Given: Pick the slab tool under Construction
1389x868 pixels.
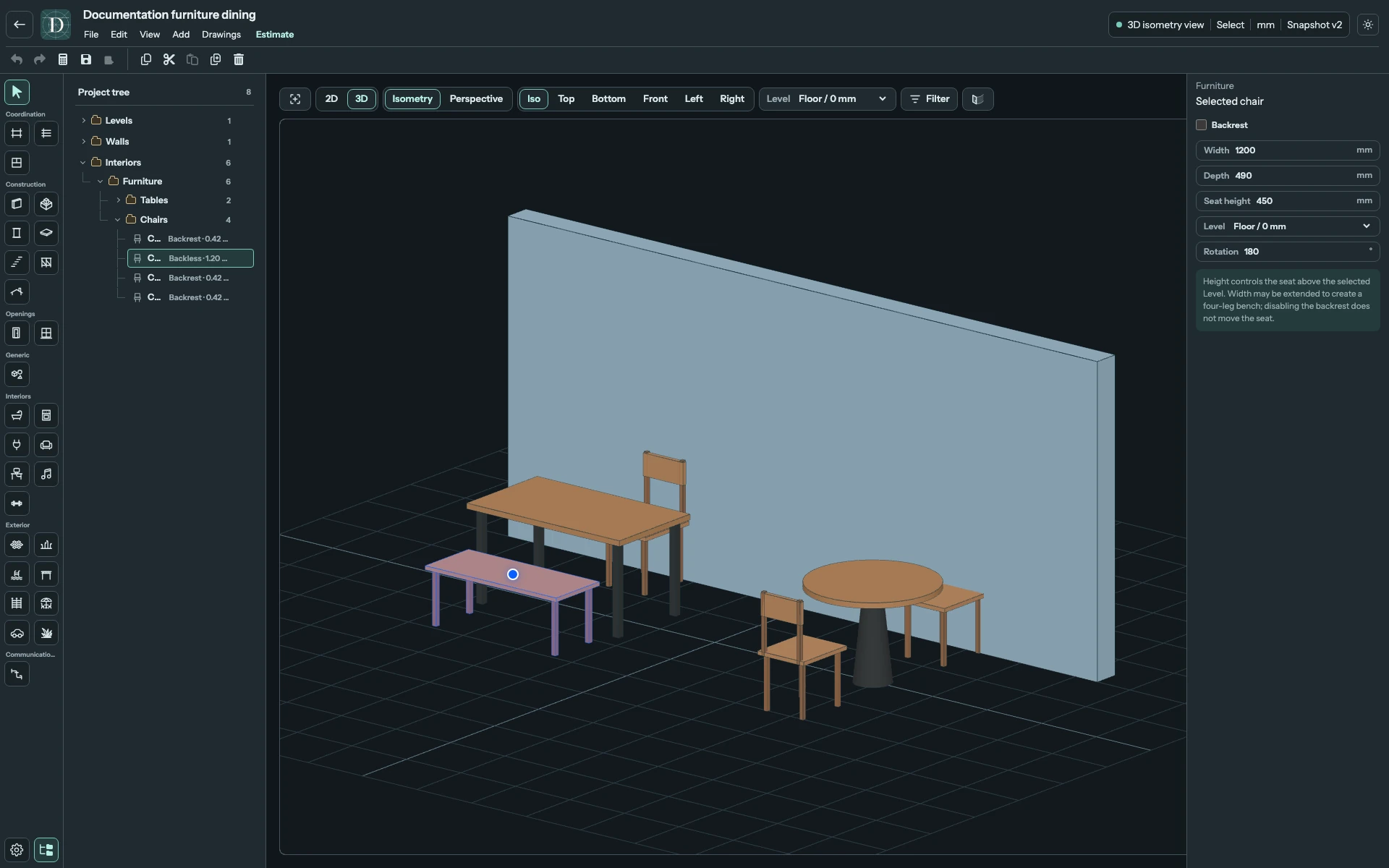Looking at the screenshot, I should point(46,233).
